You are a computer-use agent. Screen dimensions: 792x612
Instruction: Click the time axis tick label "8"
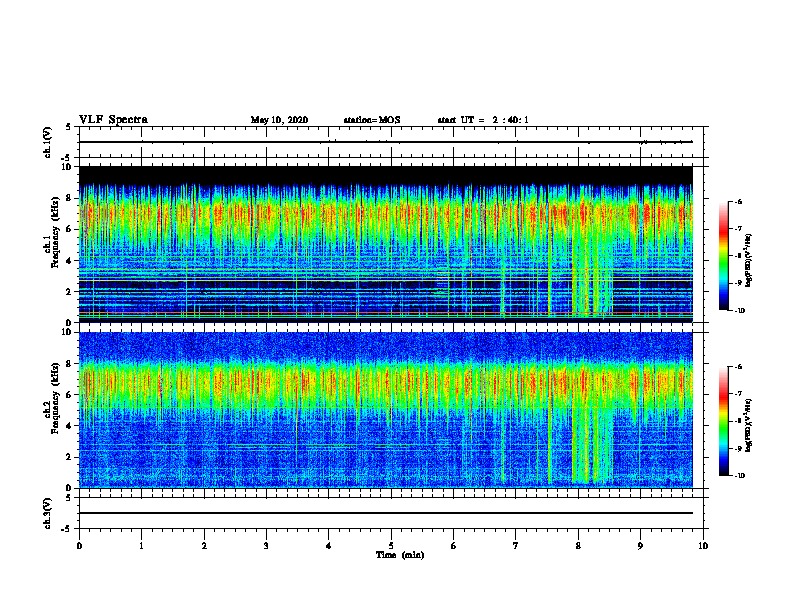578,546
